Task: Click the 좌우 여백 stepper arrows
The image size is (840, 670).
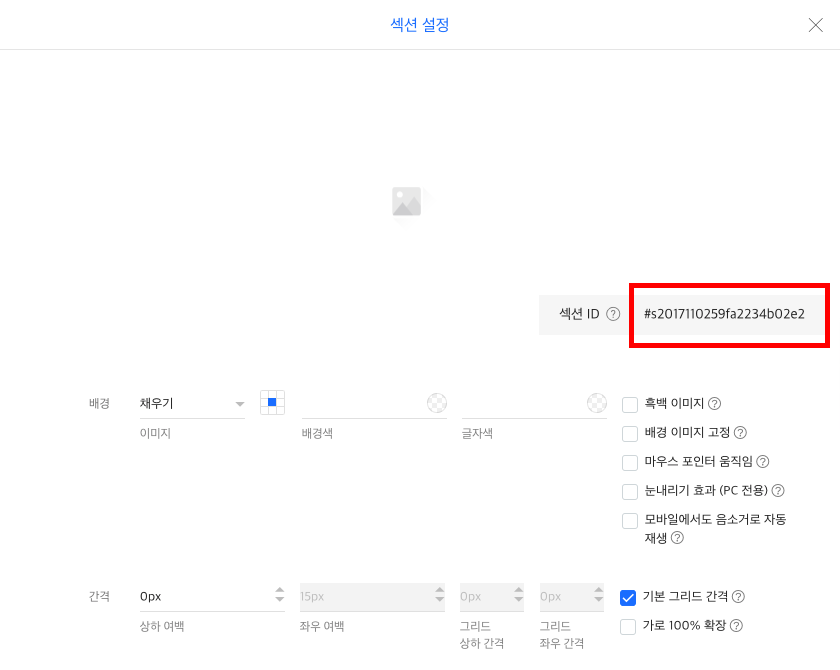Action: 438,597
